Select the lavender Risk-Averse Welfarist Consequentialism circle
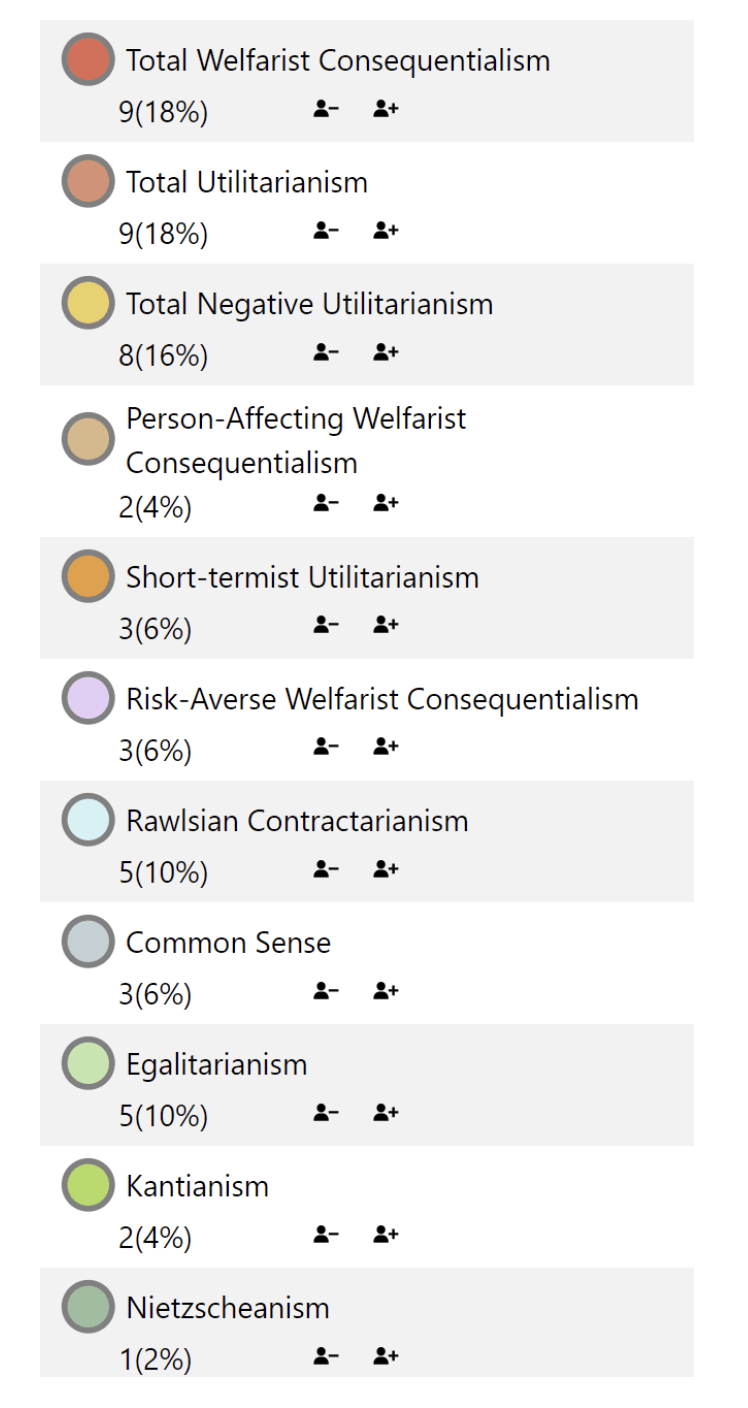The width and height of the screenshot is (748, 1408). (88, 698)
